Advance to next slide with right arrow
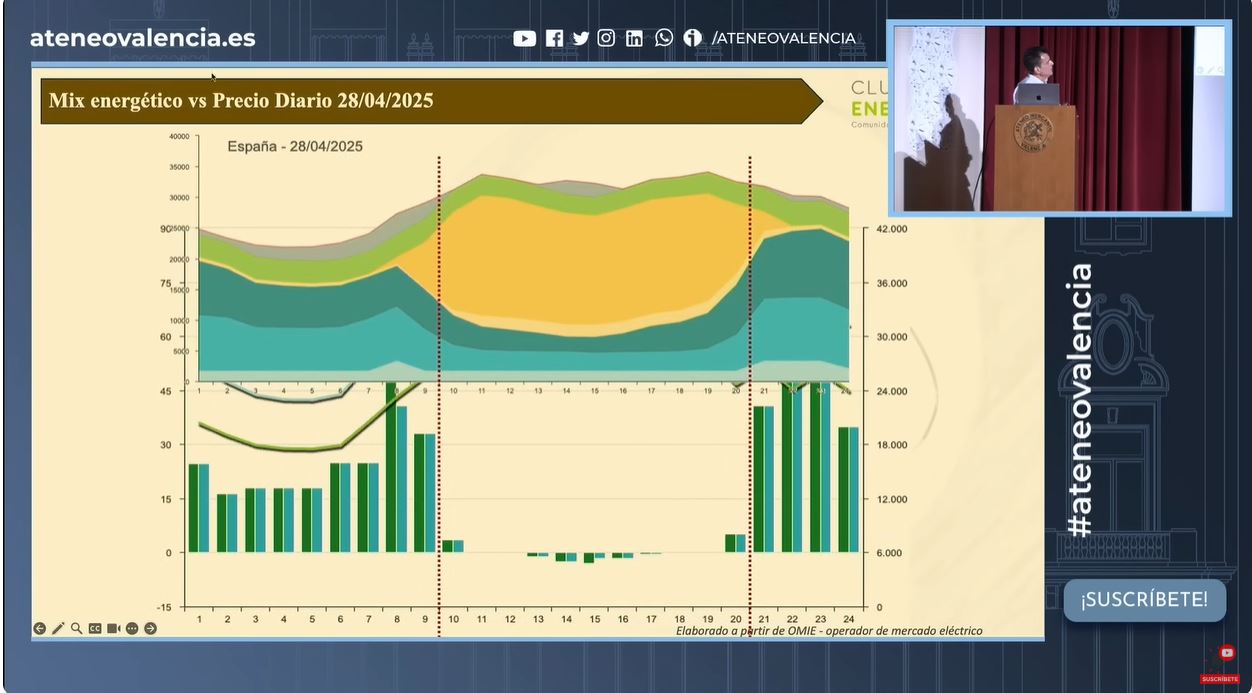This screenshot has height=693, width=1252. tap(150, 628)
